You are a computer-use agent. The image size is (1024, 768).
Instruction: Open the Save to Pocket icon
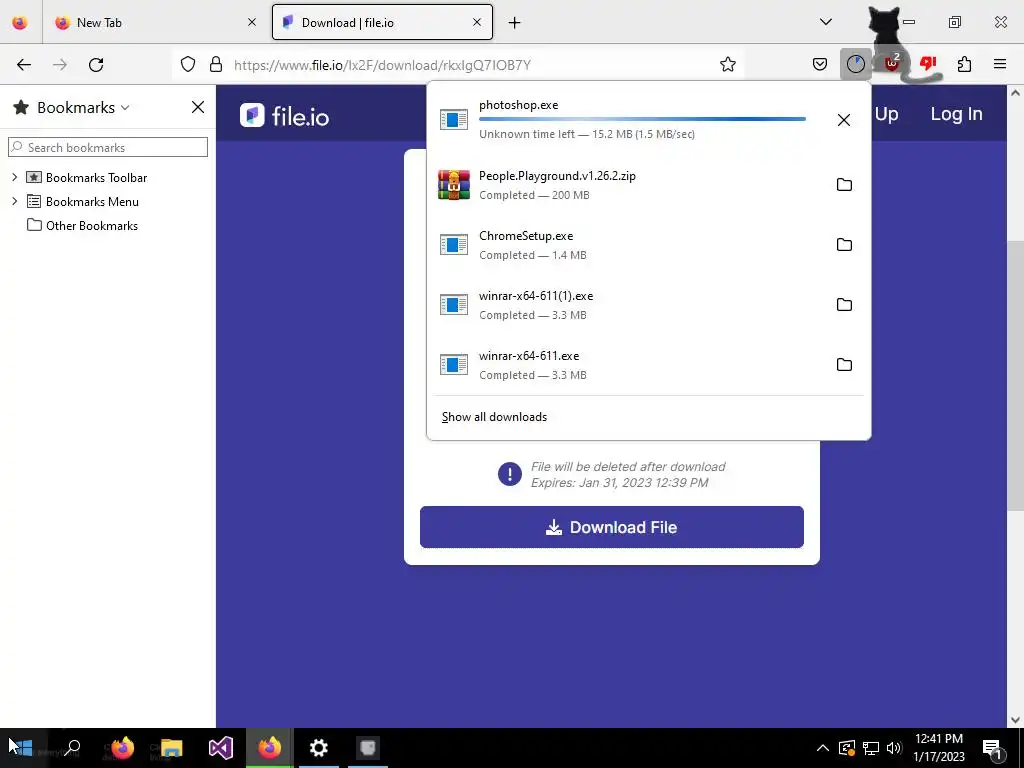click(x=820, y=65)
